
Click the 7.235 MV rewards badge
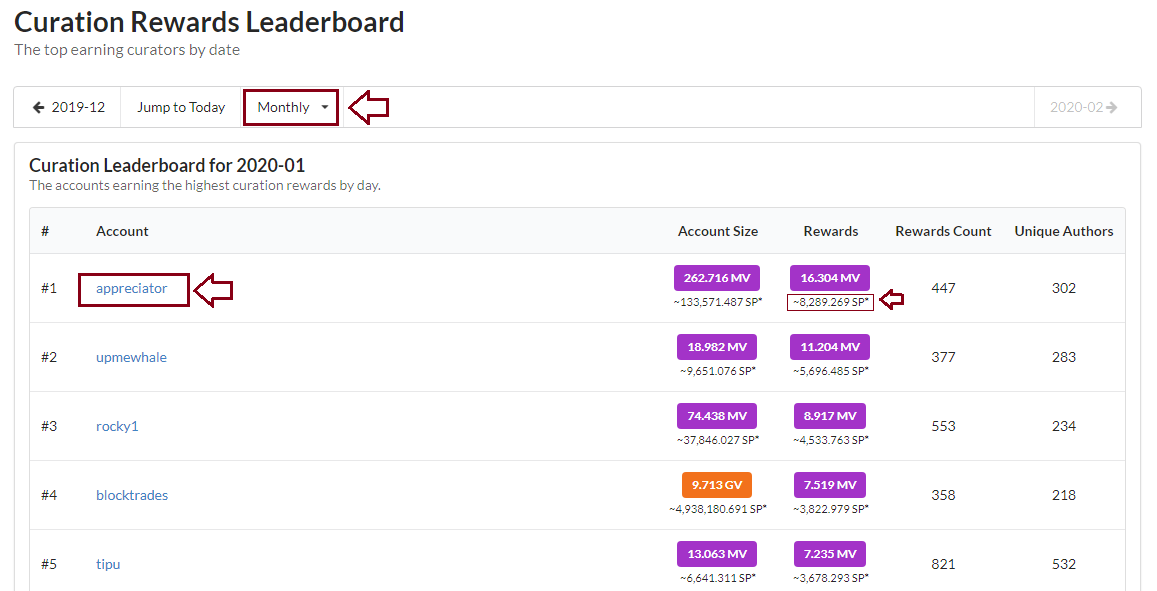[830, 554]
